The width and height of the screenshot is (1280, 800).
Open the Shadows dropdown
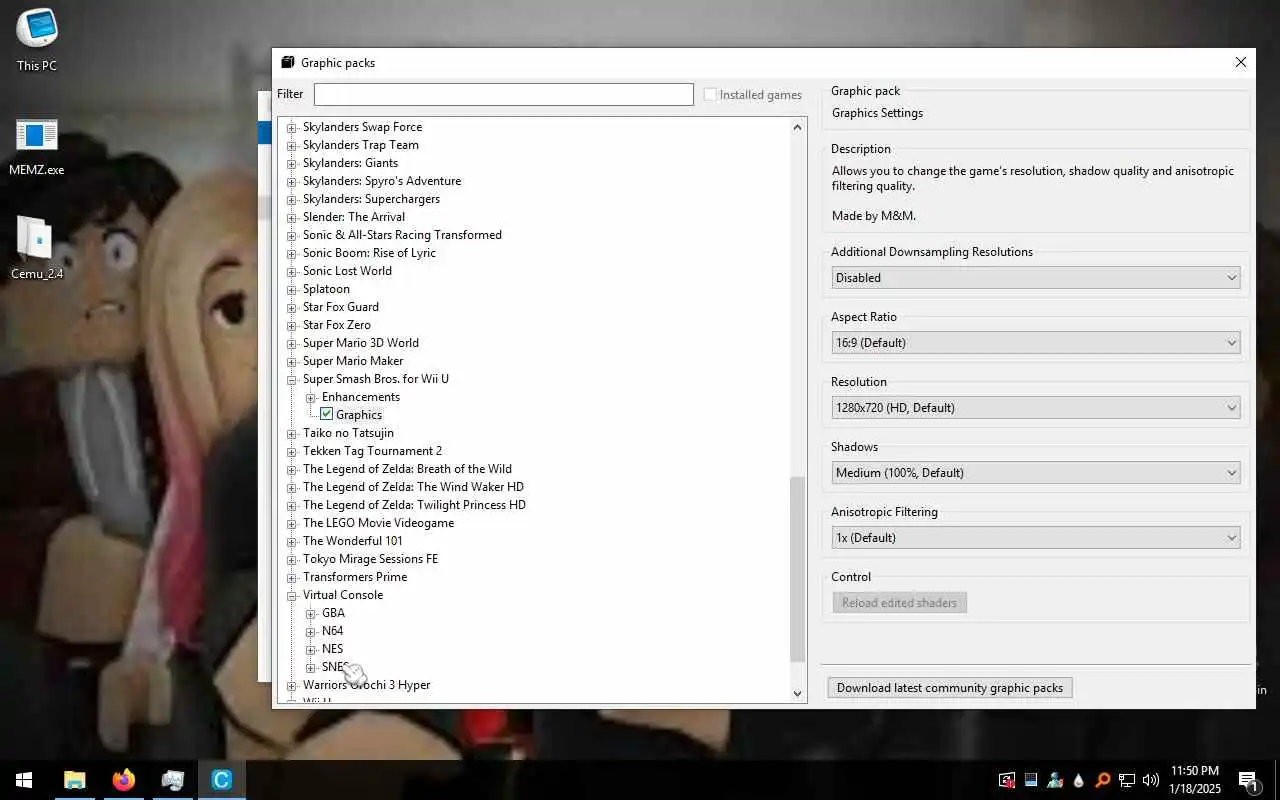(x=1036, y=473)
